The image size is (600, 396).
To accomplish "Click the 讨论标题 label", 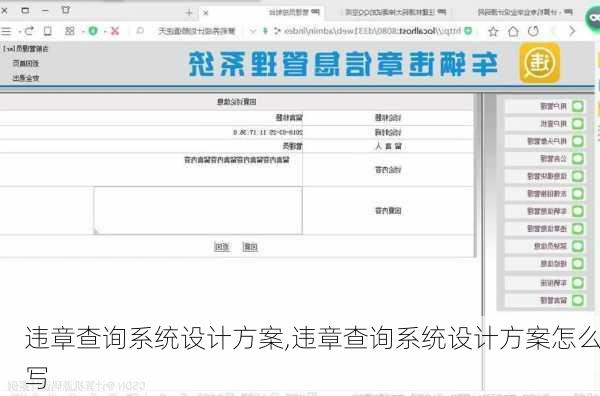I will (x=388, y=118).
